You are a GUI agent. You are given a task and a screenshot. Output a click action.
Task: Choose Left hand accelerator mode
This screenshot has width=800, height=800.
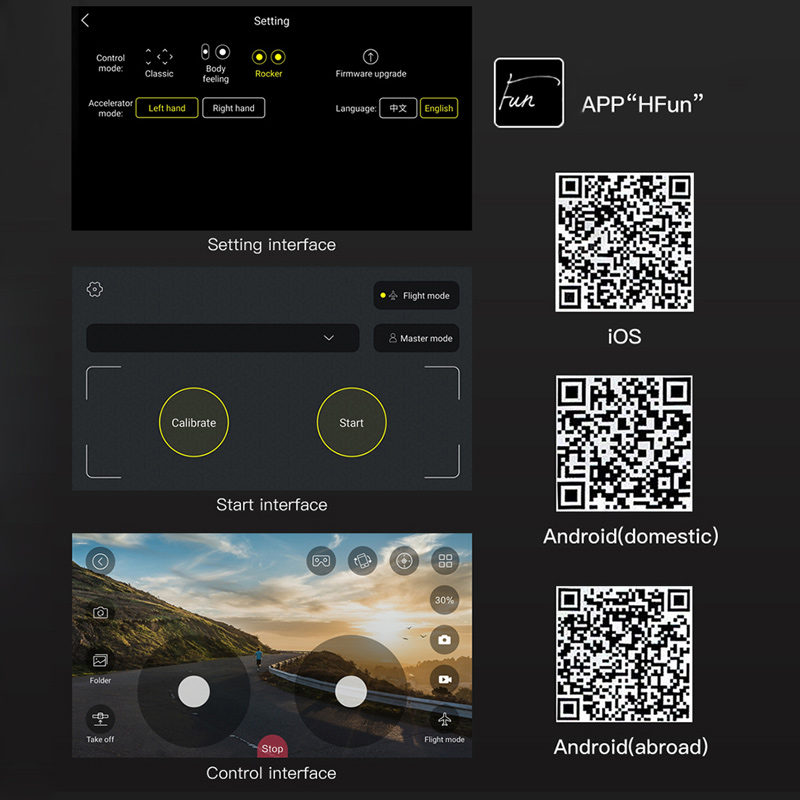[x=167, y=108]
